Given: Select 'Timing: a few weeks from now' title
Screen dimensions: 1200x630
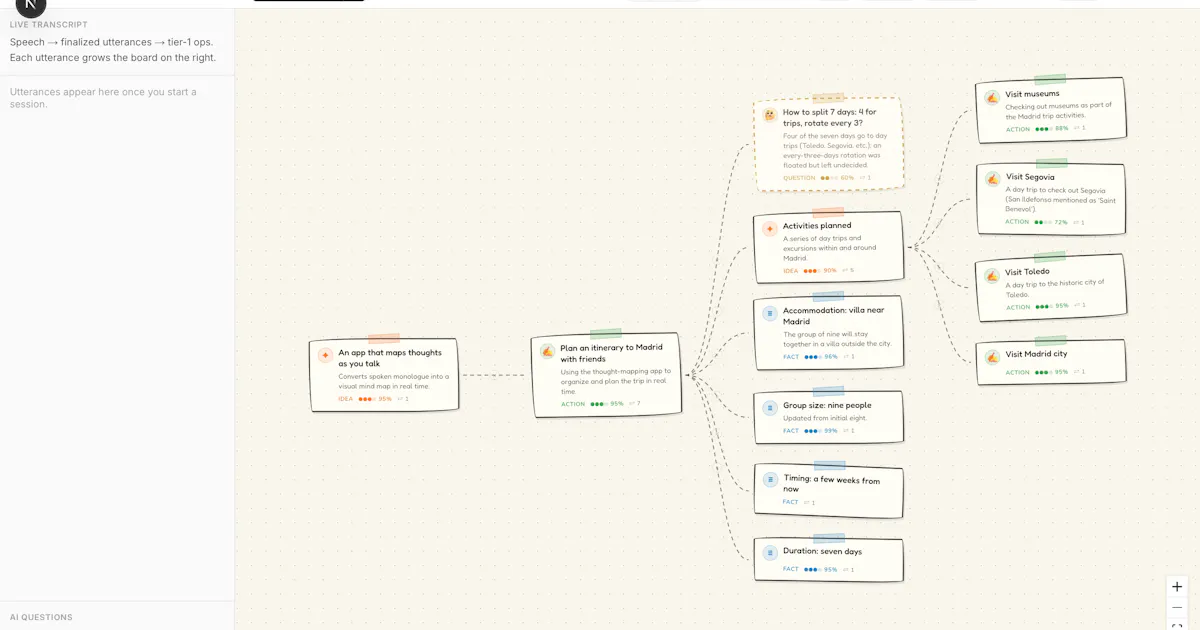Looking at the screenshot, I should 832,484.
